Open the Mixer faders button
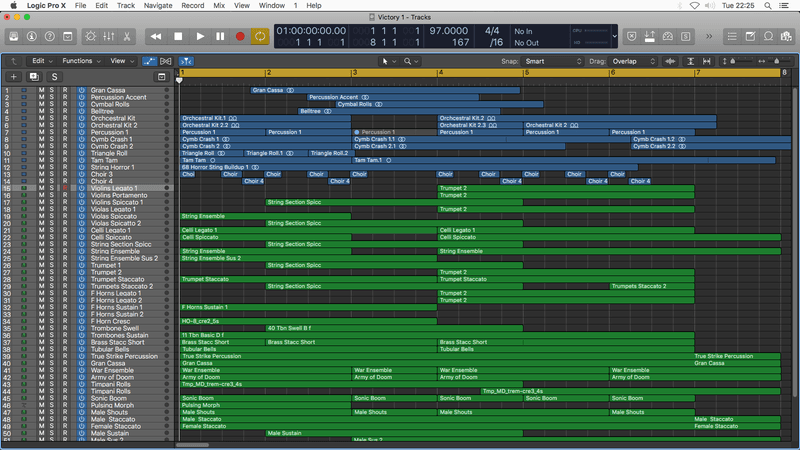The height and width of the screenshot is (450, 800). 109,36
